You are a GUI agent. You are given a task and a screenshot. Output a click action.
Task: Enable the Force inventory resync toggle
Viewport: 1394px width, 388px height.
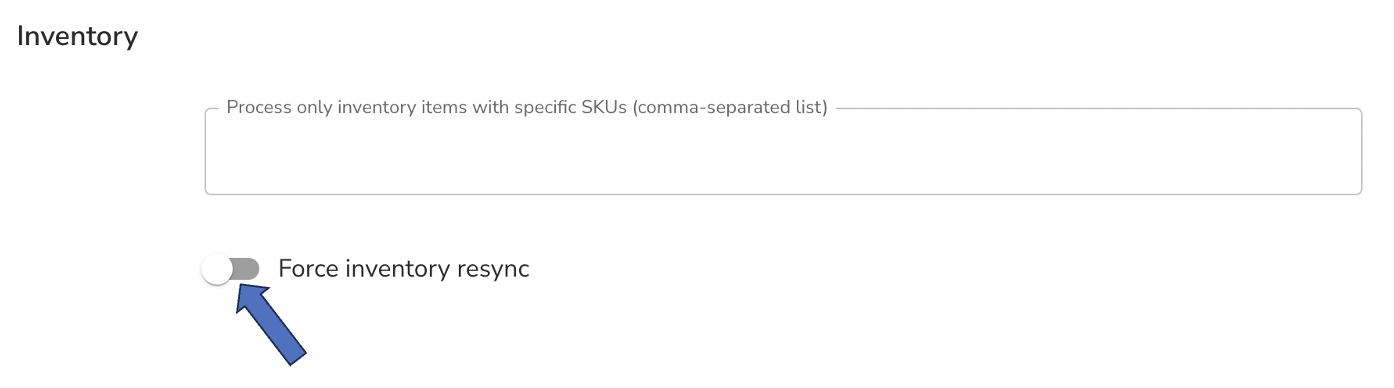point(230,269)
